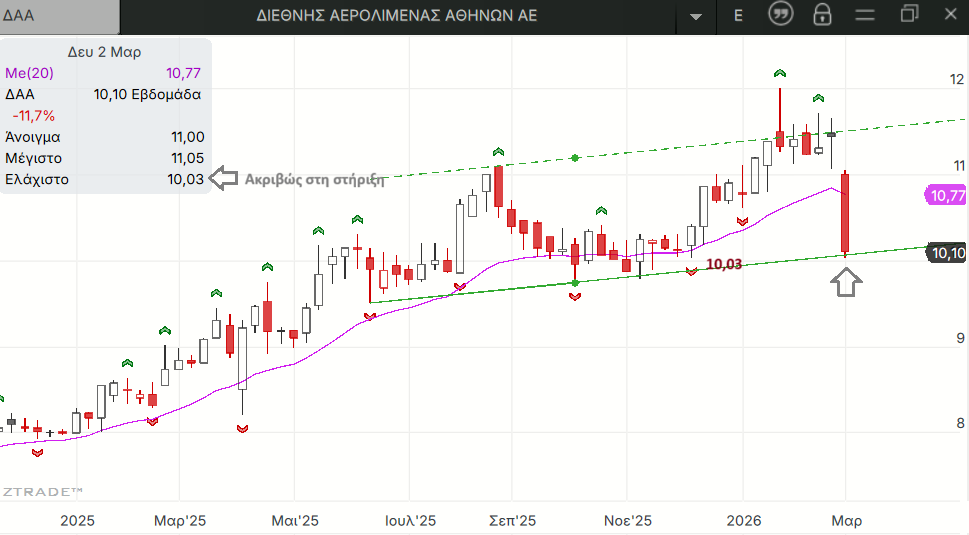The height and width of the screenshot is (535, 969).
Task: Click the large red last weekly candle
Action: pyautogui.click(x=846, y=213)
